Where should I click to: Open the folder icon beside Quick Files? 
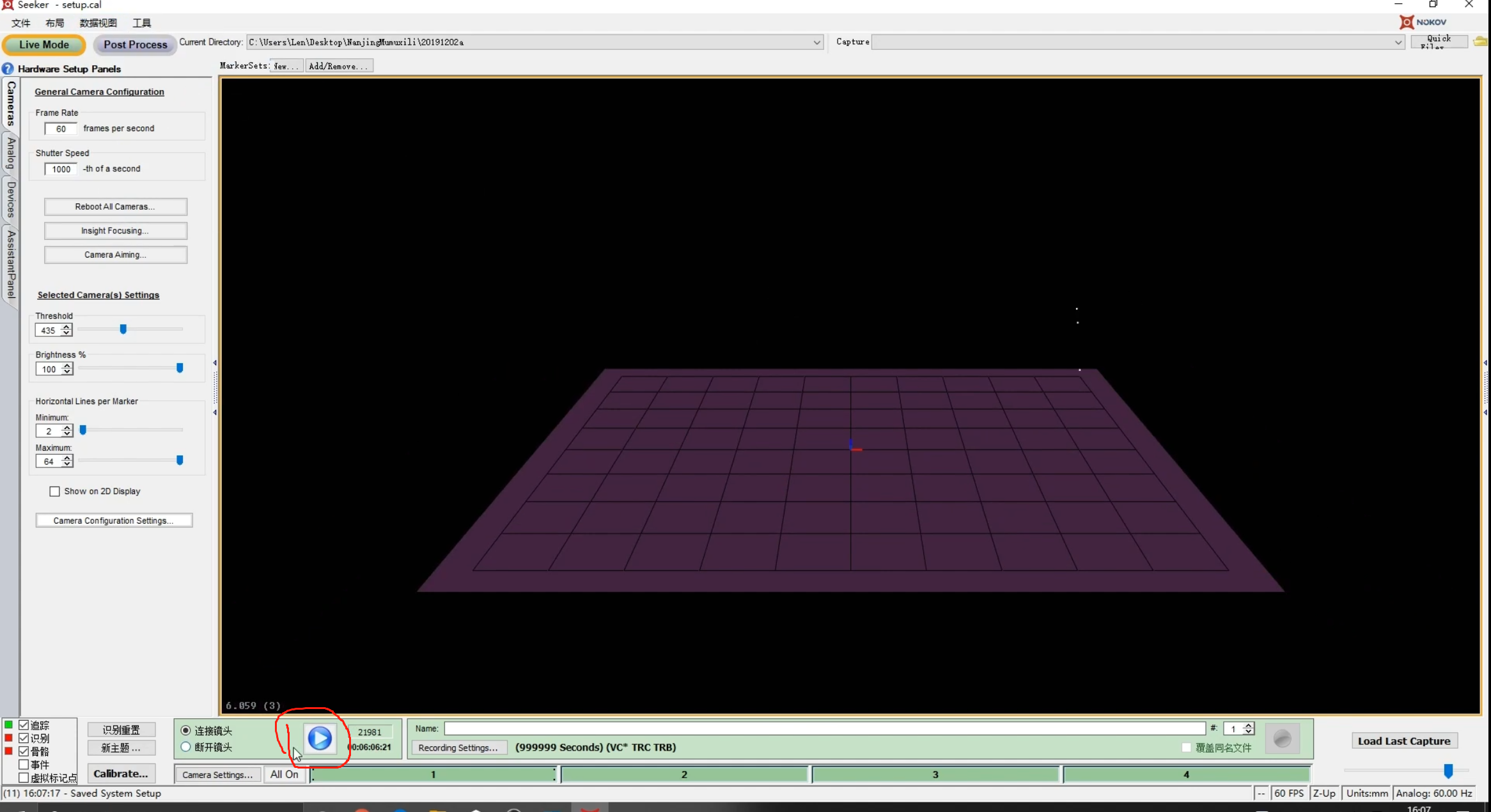[1479, 42]
